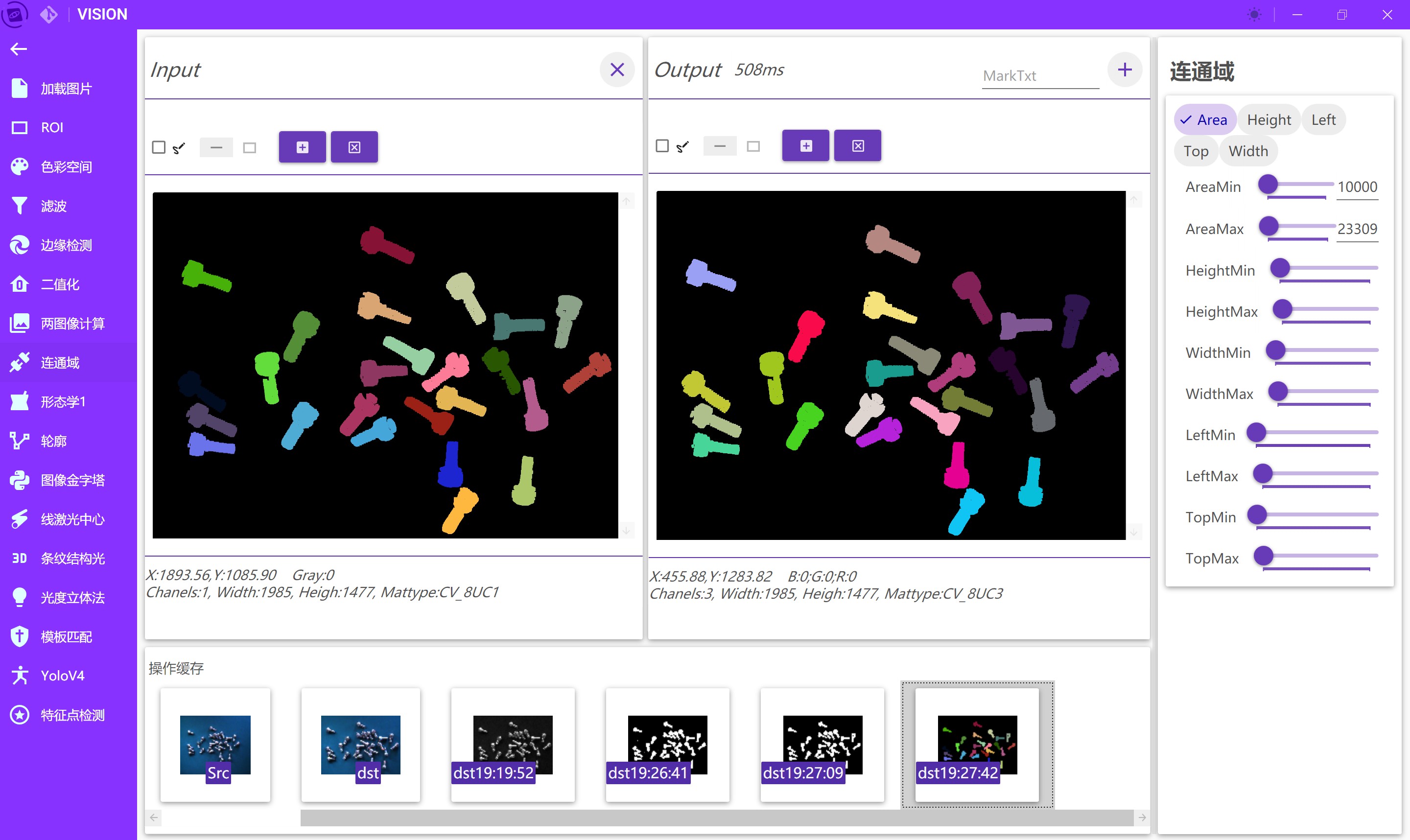The width and height of the screenshot is (1410, 840).
Task: Open 加载图片 load image tool
Action: point(65,89)
